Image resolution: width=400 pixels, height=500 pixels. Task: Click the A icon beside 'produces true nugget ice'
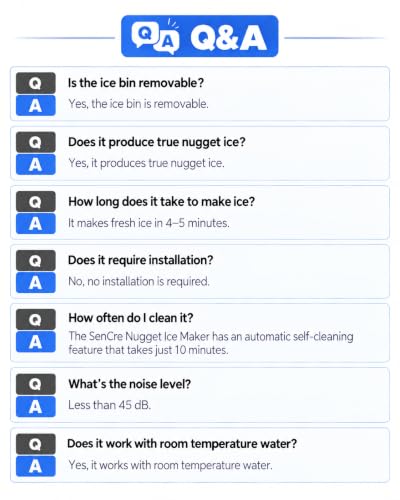pyautogui.click(x=36, y=164)
